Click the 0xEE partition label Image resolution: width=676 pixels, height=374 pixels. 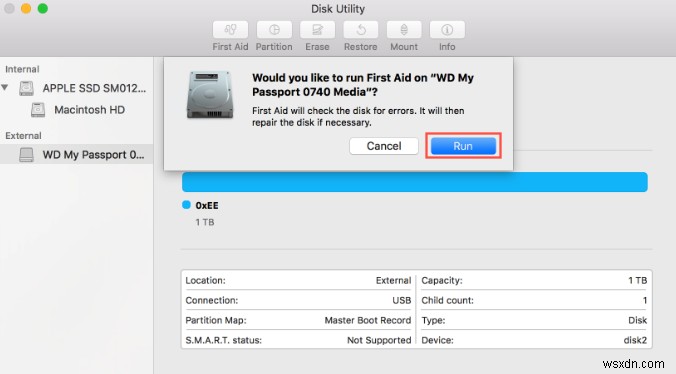tap(207, 206)
